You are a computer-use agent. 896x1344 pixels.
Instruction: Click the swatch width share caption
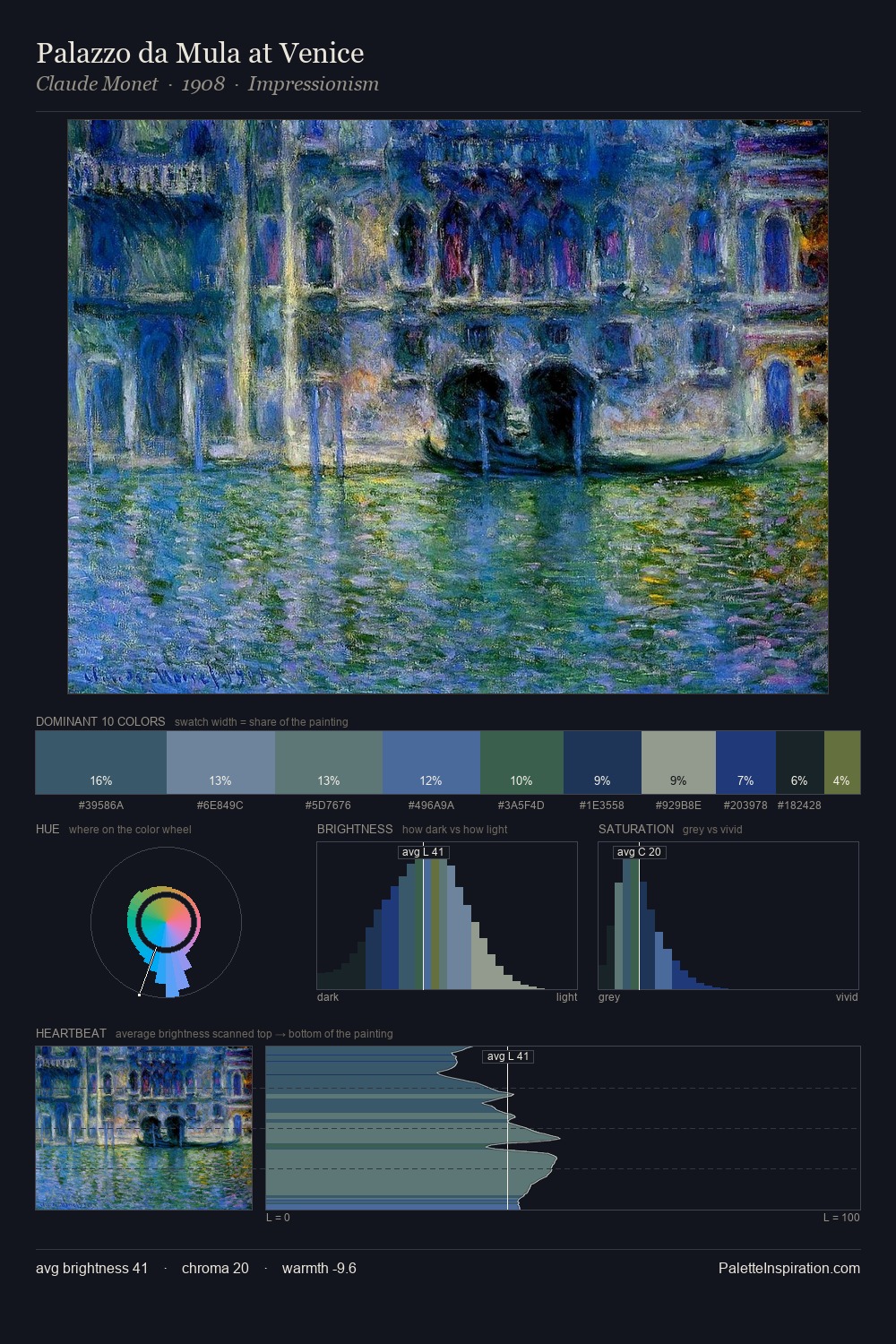[x=261, y=722]
